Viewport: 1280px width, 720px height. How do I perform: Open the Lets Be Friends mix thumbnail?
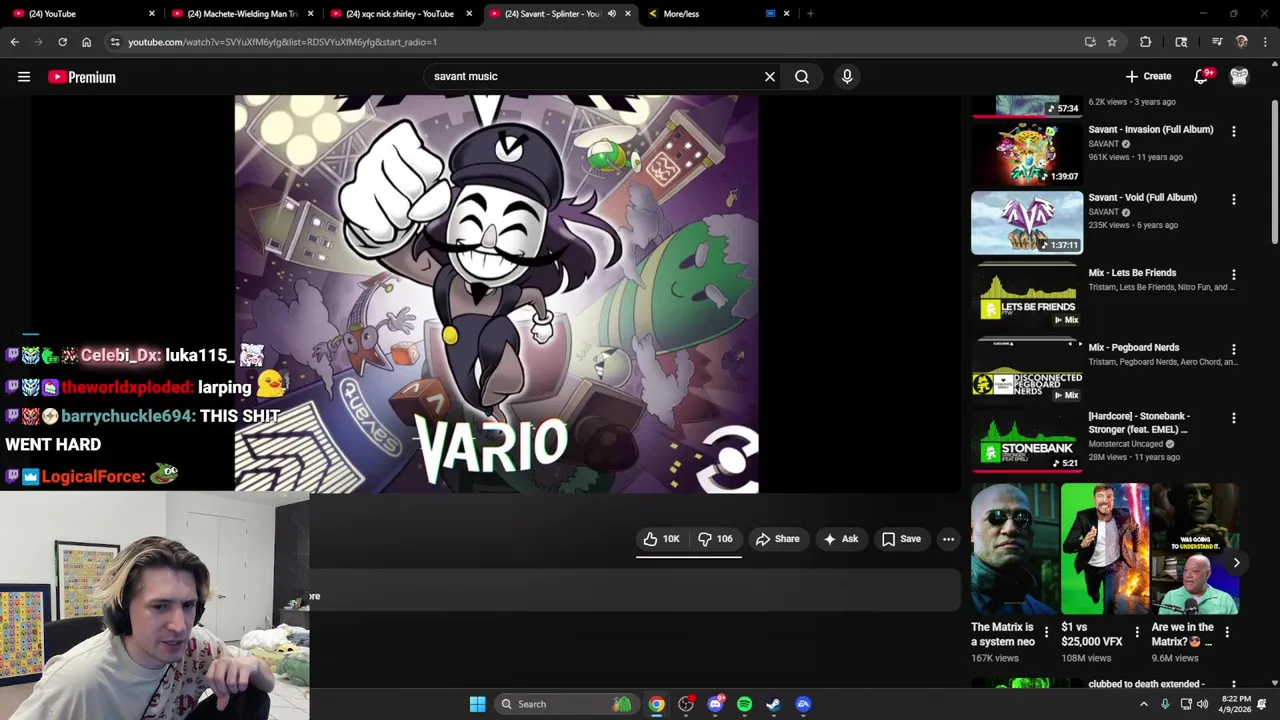click(x=1027, y=297)
